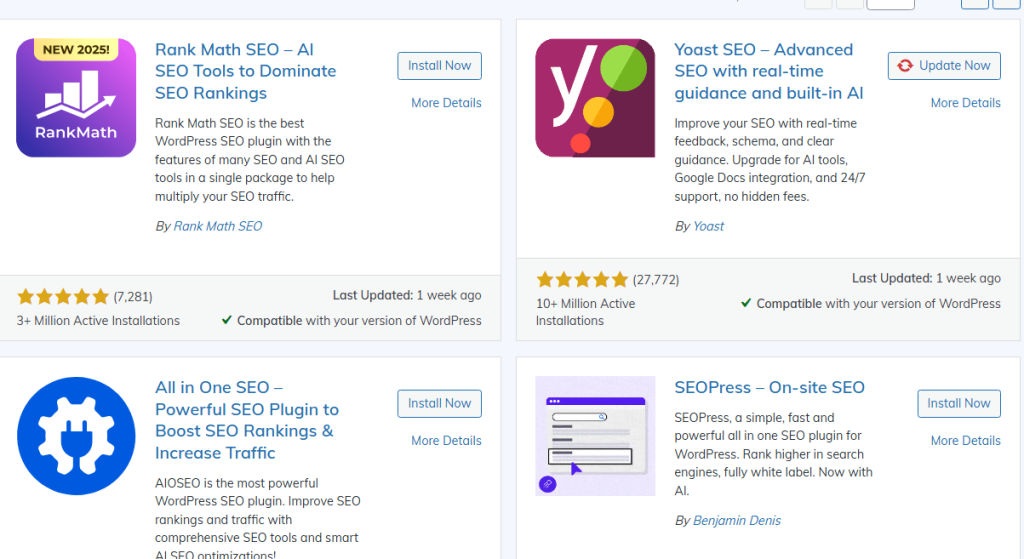Open More Details for SEOPress
The image size is (1024, 559).
(x=965, y=441)
